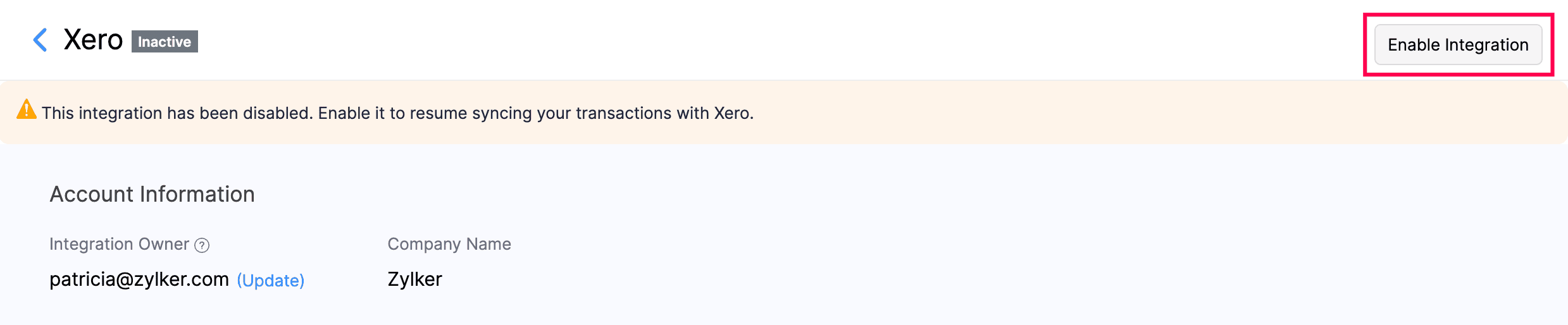This screenshot has width=1568, height=325.
Task: Click the Account Information heading
Action: pyautogui.click(x=152, y=194)
